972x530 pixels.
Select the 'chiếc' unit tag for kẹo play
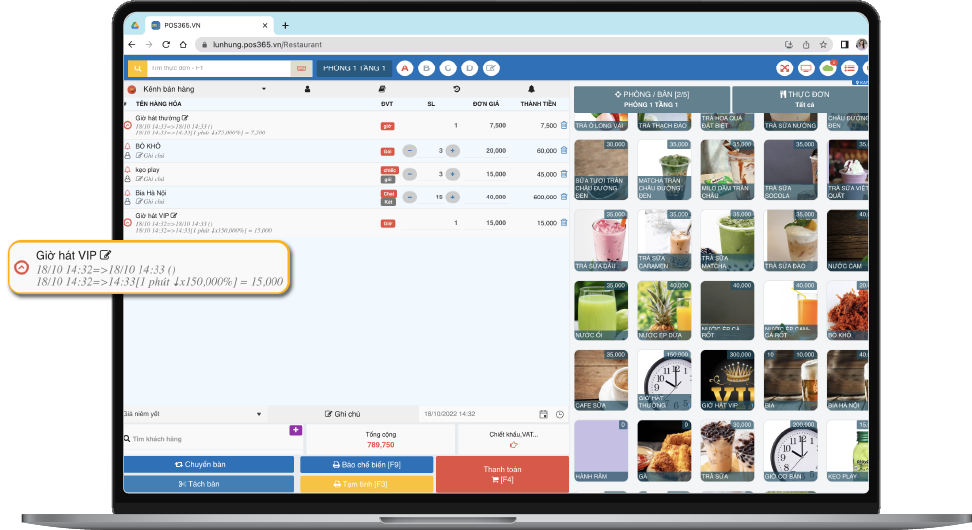(x=389, y=170)
